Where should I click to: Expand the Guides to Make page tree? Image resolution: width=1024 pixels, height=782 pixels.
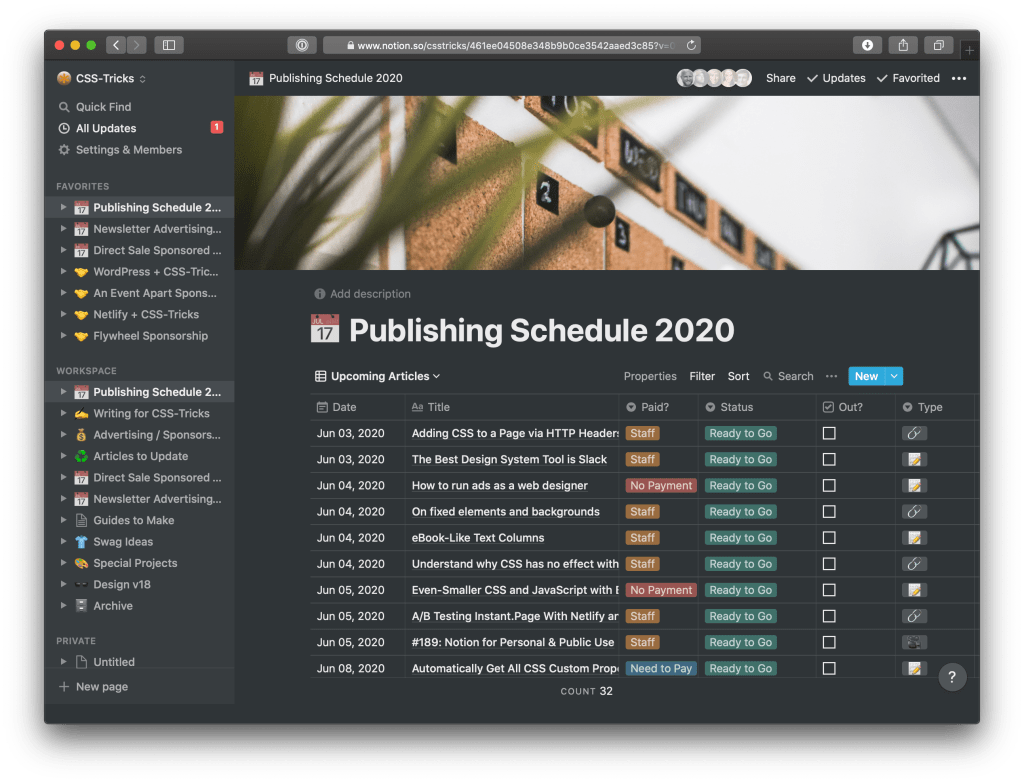pos(63,520)
